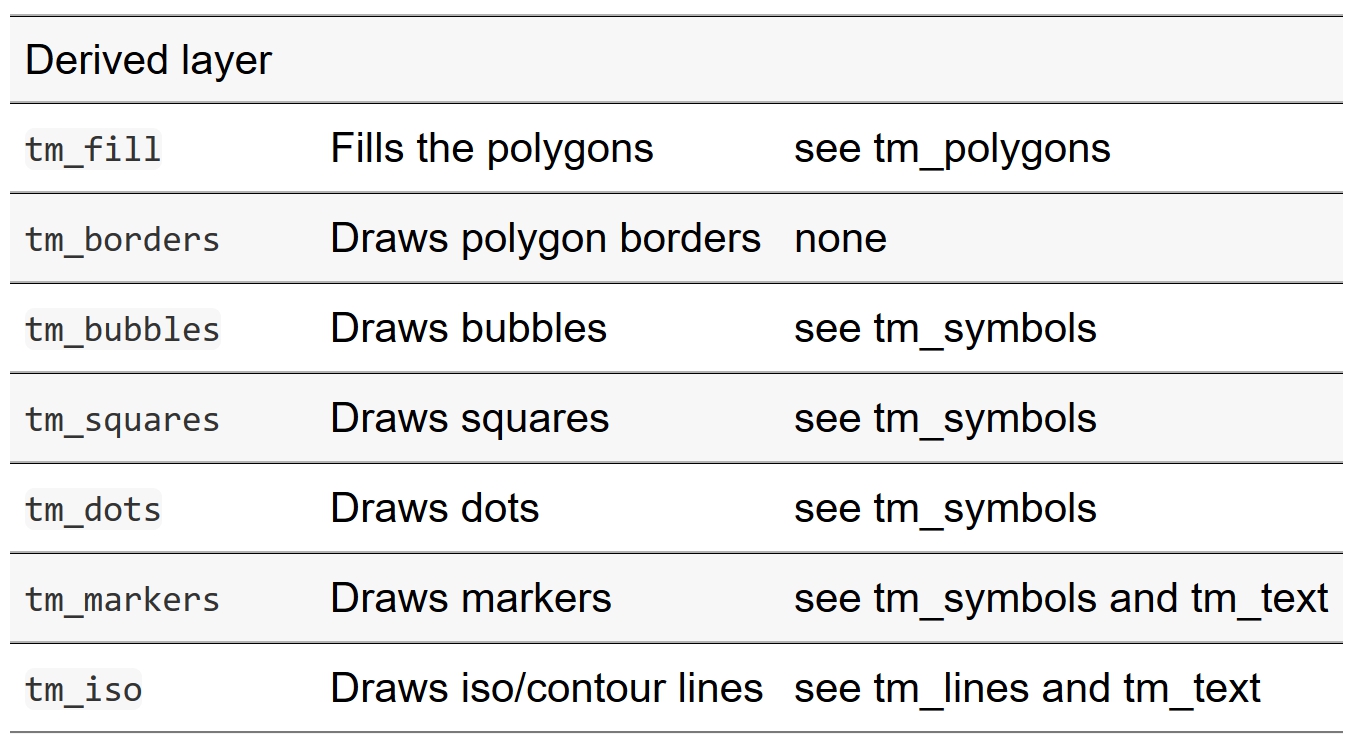Click the "Derived layer" table header

point(148,60)
